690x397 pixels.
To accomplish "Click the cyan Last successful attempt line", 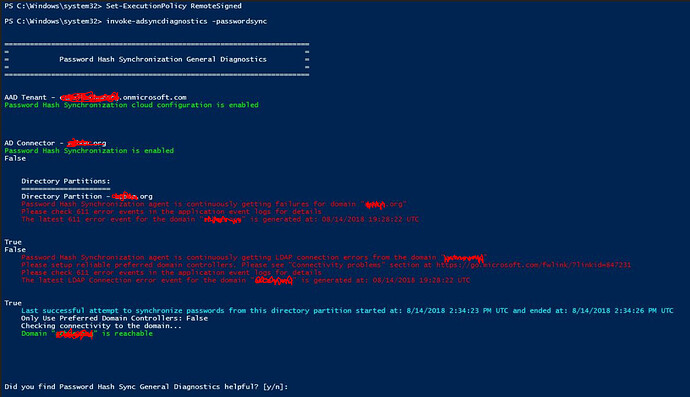I will [347, 310].
